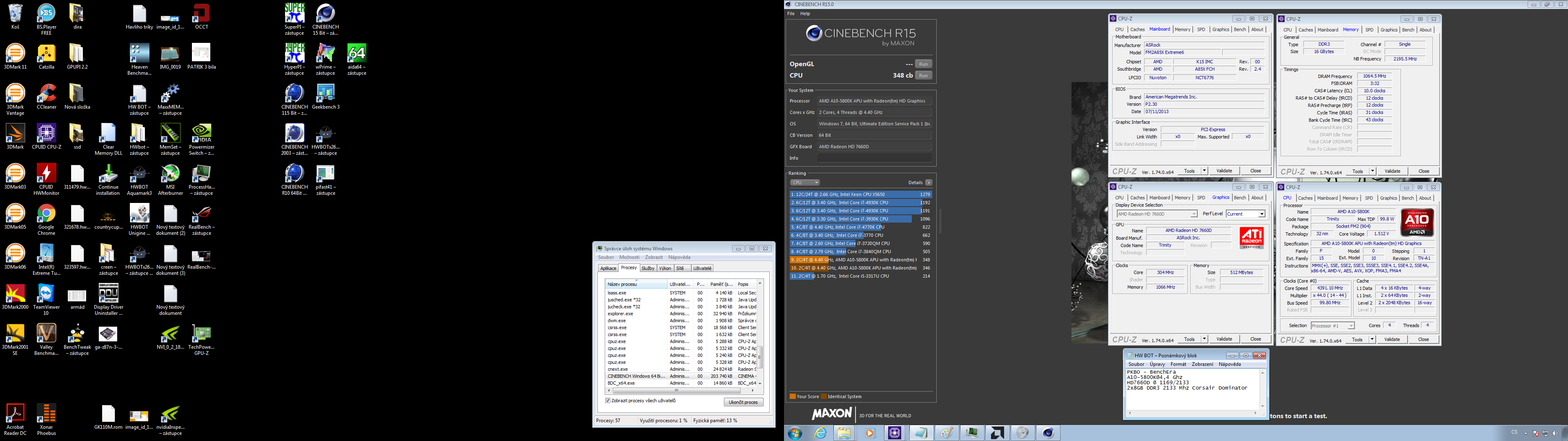The width and height of the screenshot is (1568, 441).
Task: Click Close in the CPU-Z Memory window
Action: [1424, 172]
